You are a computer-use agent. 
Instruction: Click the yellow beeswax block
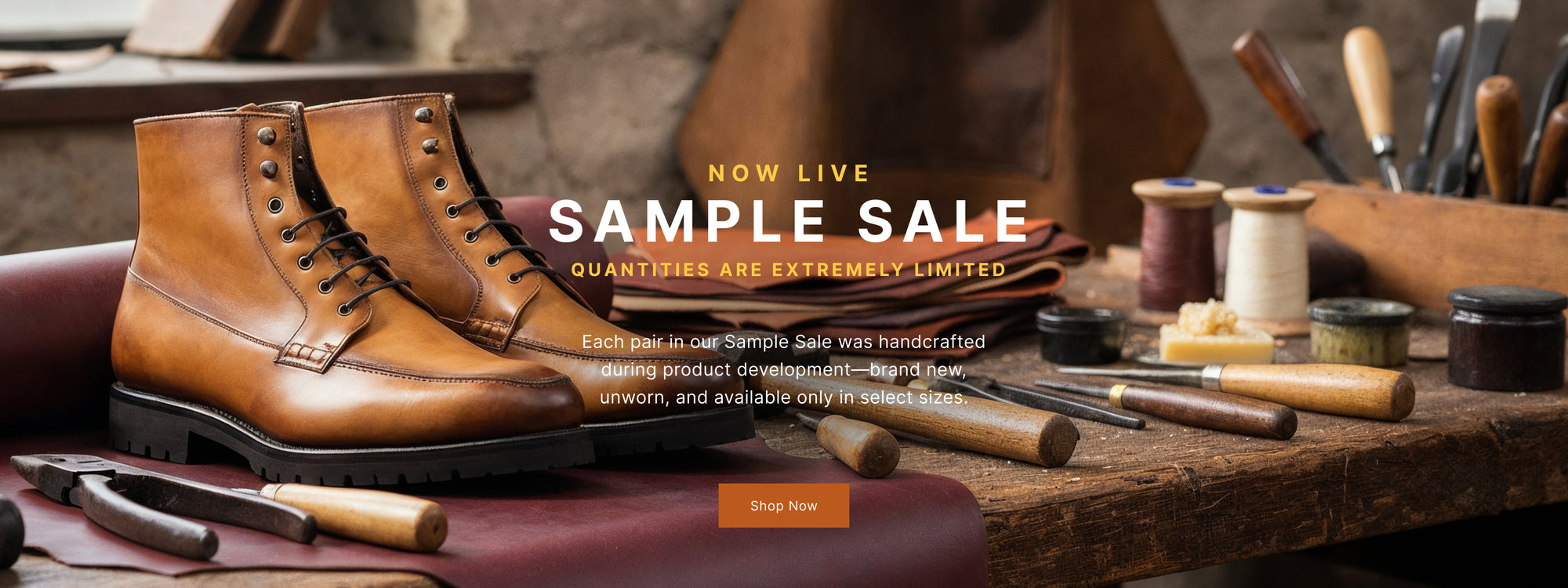click(1215, 336)
